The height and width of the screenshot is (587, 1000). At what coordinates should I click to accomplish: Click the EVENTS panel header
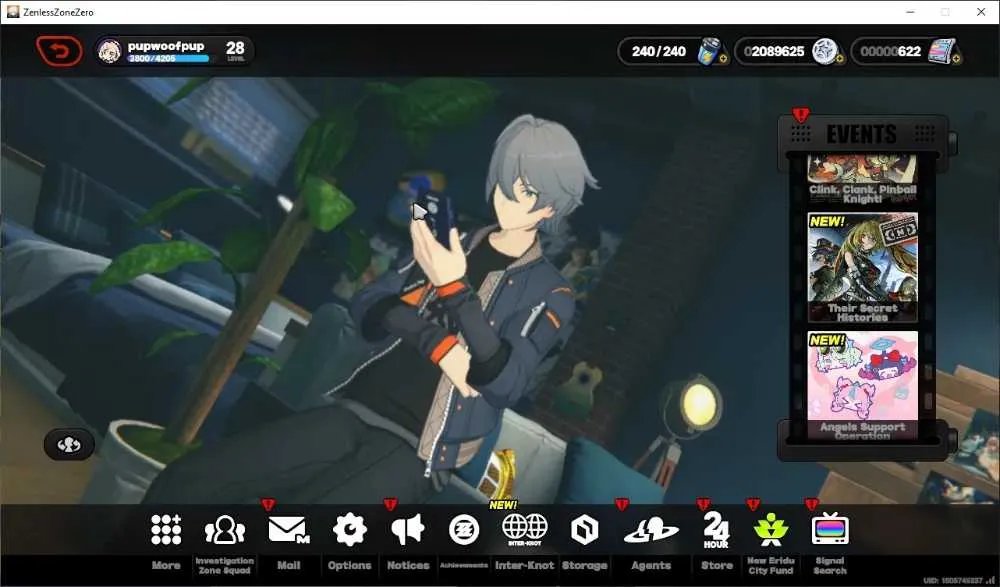(x=862, y=134)
